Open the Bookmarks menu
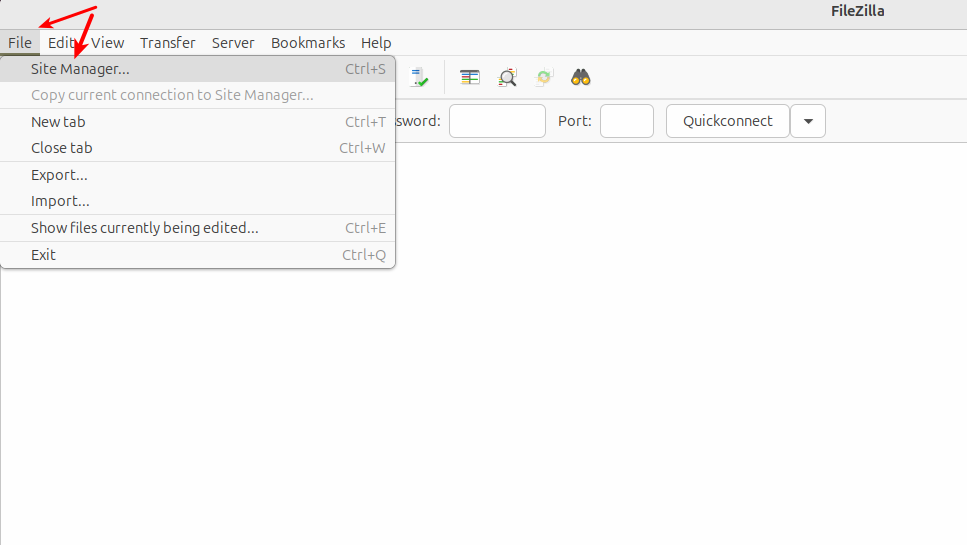This screenshot has width=969, height=545. point(308,43)
